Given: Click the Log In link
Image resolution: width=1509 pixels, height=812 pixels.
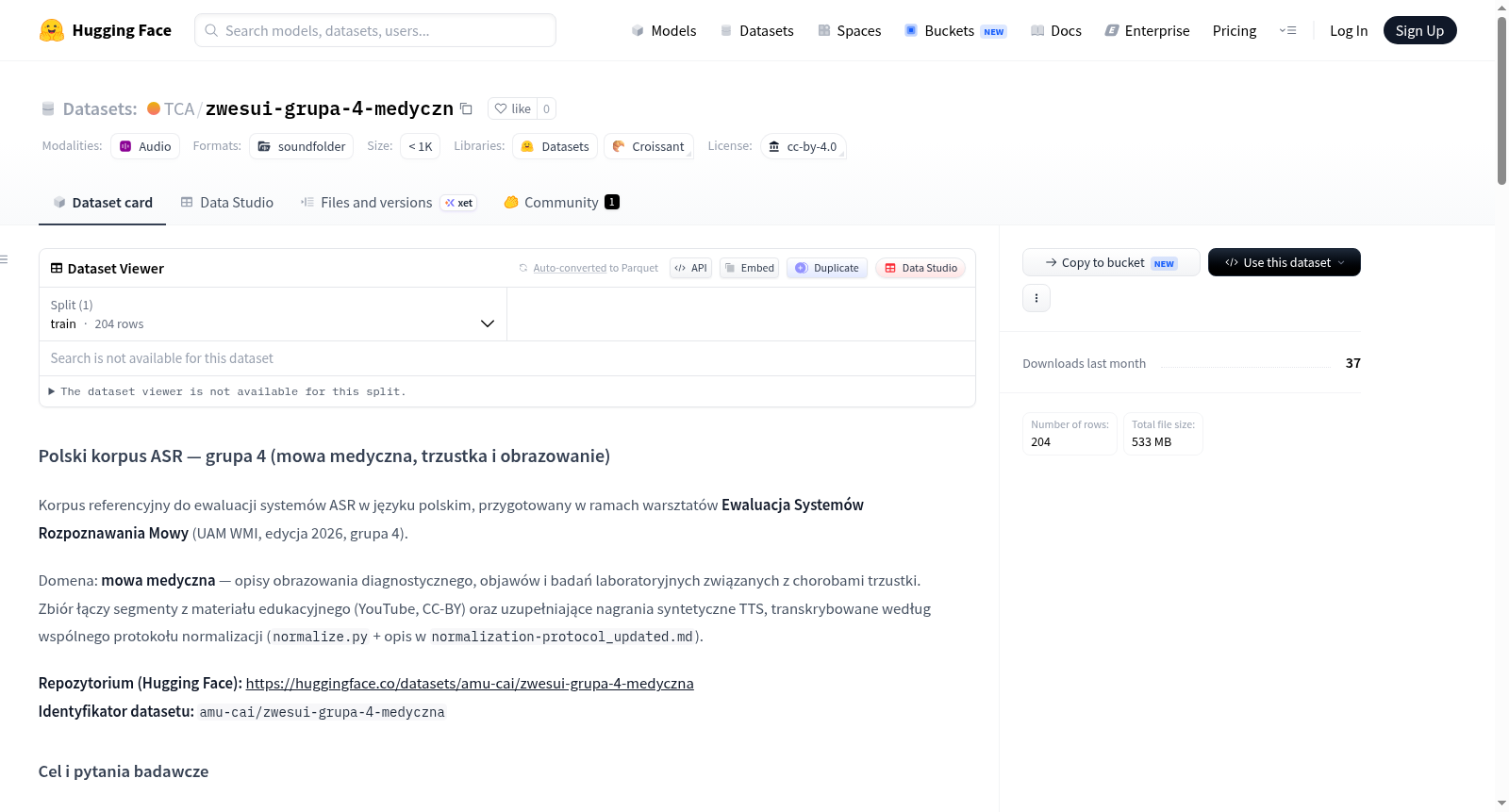Looking at the screenshot, I should 1349,30.
